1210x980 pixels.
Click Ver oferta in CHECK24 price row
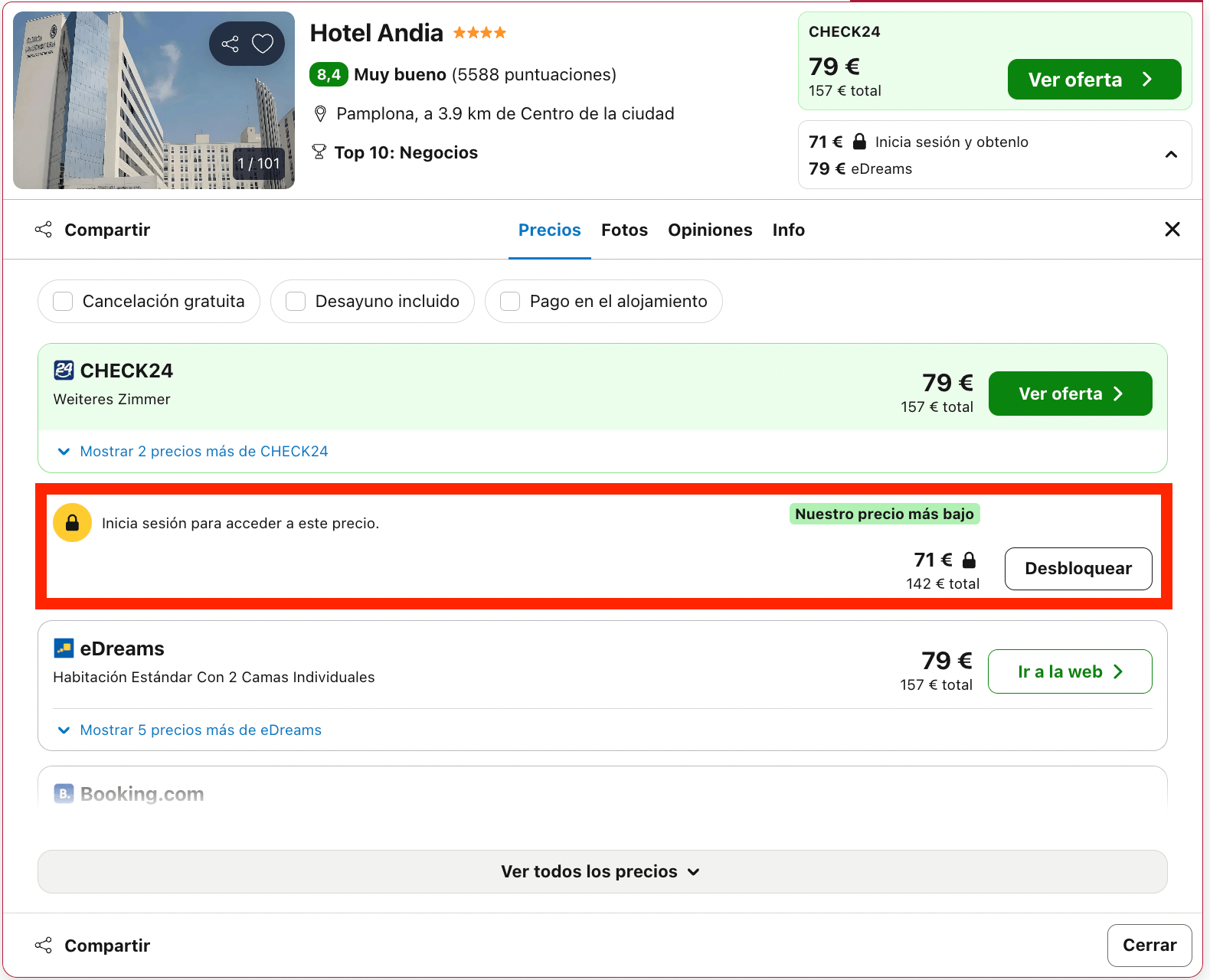coord(1070,394)
